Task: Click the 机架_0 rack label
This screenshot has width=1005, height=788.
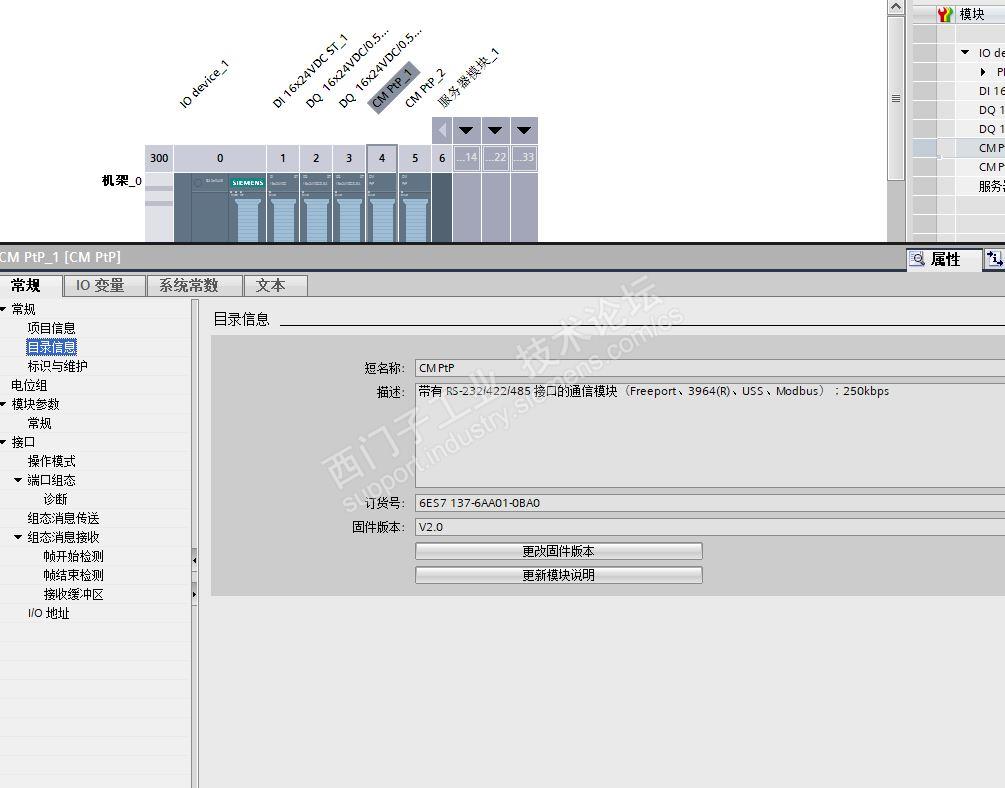Action: pyautogui.click(x=121, y=181)
